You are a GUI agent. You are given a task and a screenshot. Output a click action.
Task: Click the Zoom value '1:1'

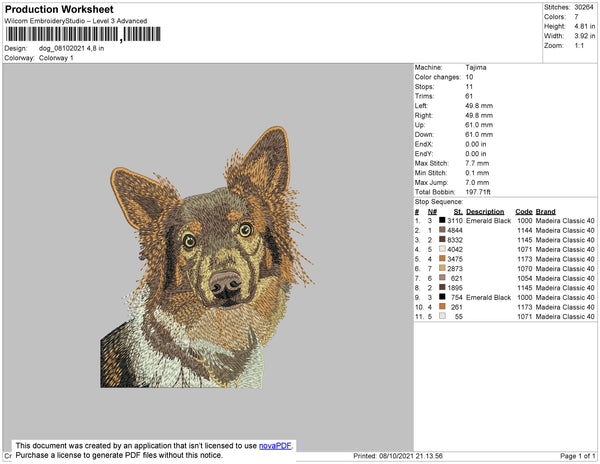[579, 46]
